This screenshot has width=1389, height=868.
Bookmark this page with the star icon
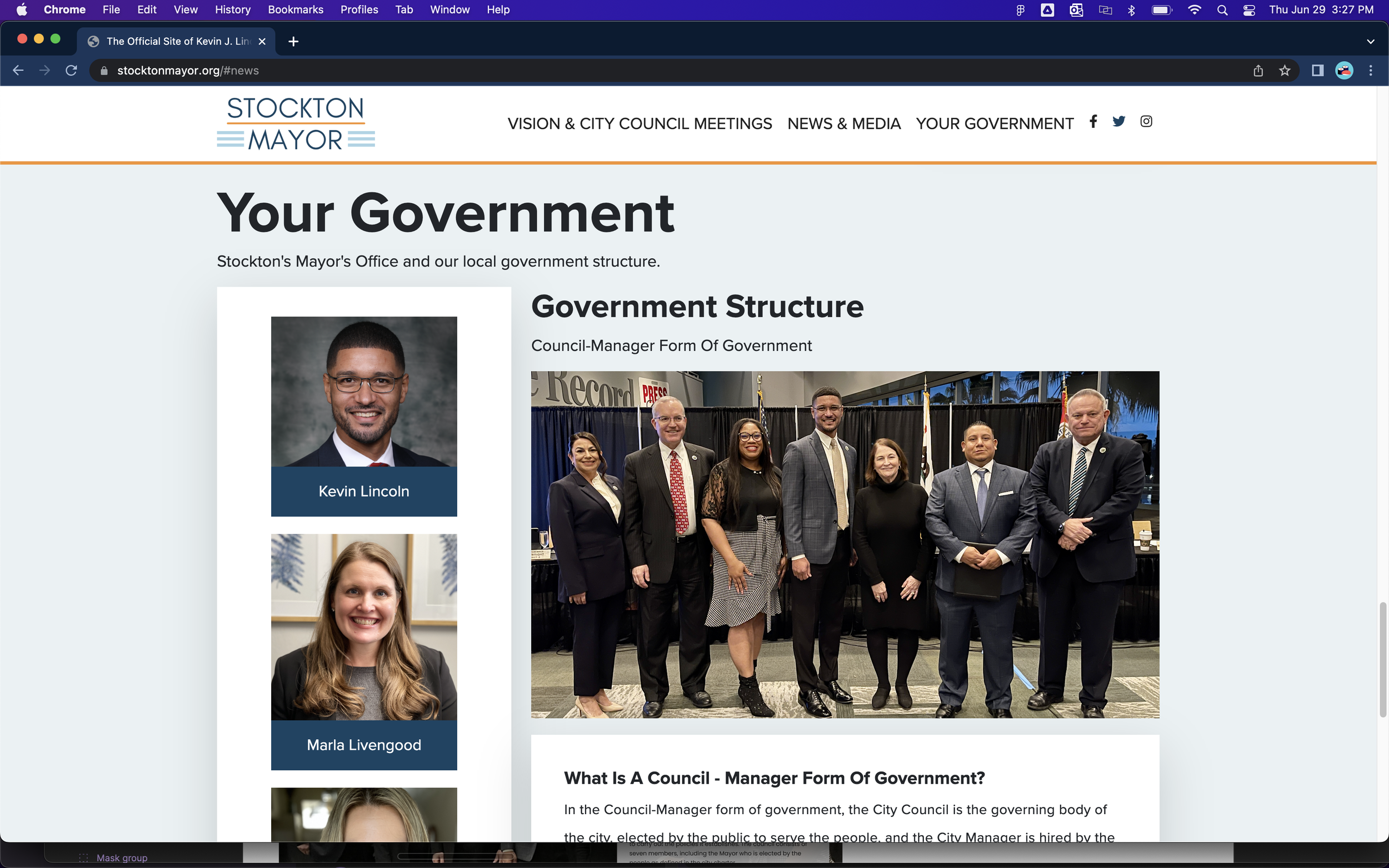coord(1285,71)
